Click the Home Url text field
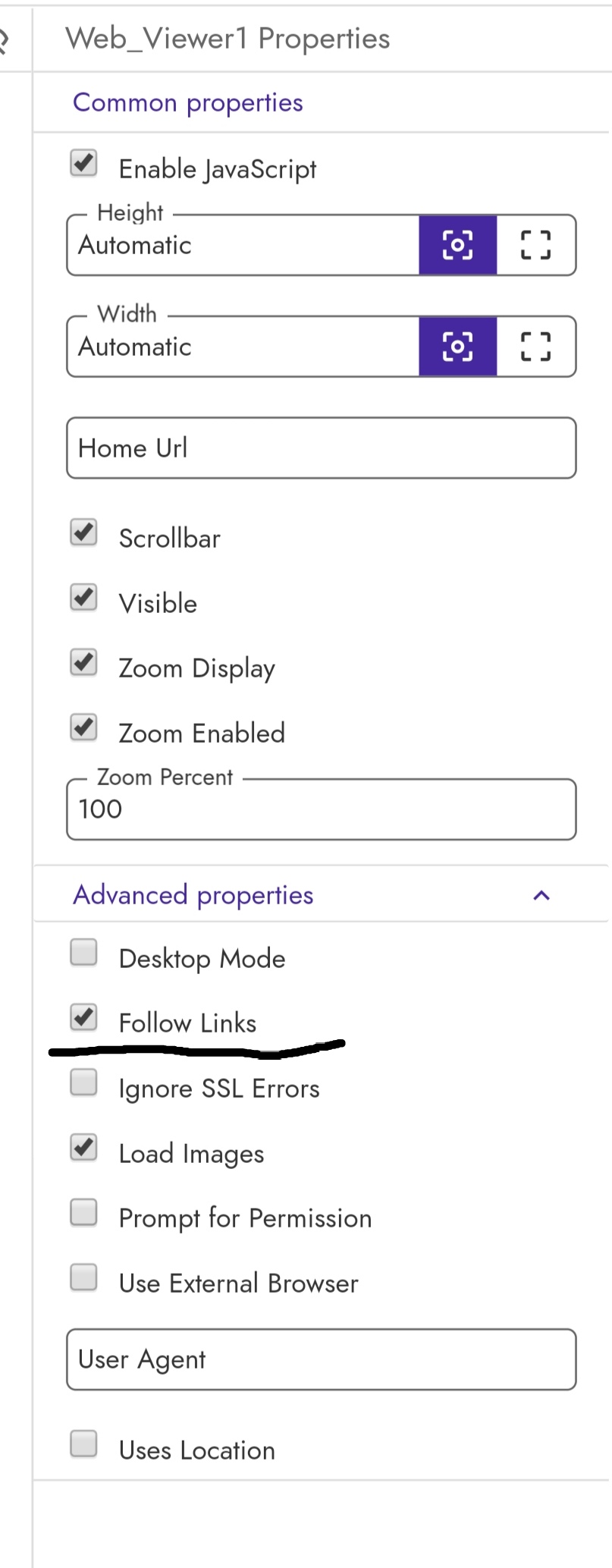This screenshot has height=1568, width=612. pyautogui.click(x=322, y=448)
